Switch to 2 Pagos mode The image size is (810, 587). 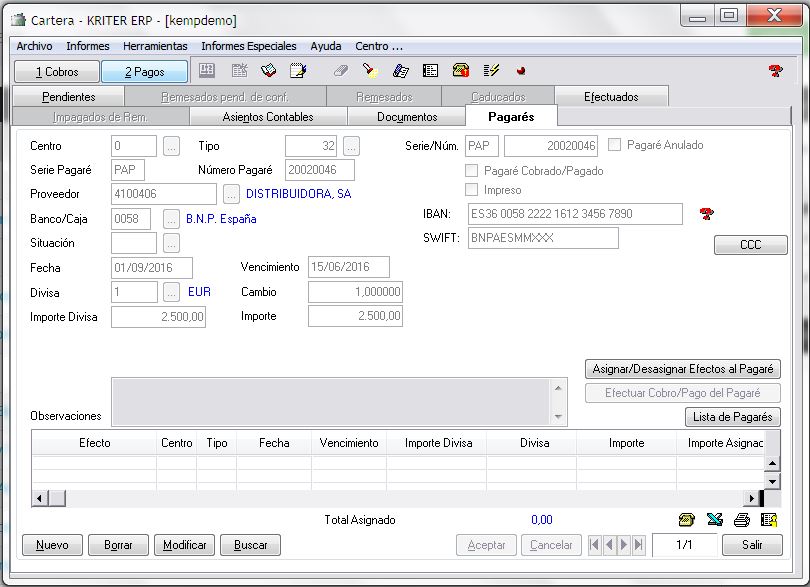[145, 72]
